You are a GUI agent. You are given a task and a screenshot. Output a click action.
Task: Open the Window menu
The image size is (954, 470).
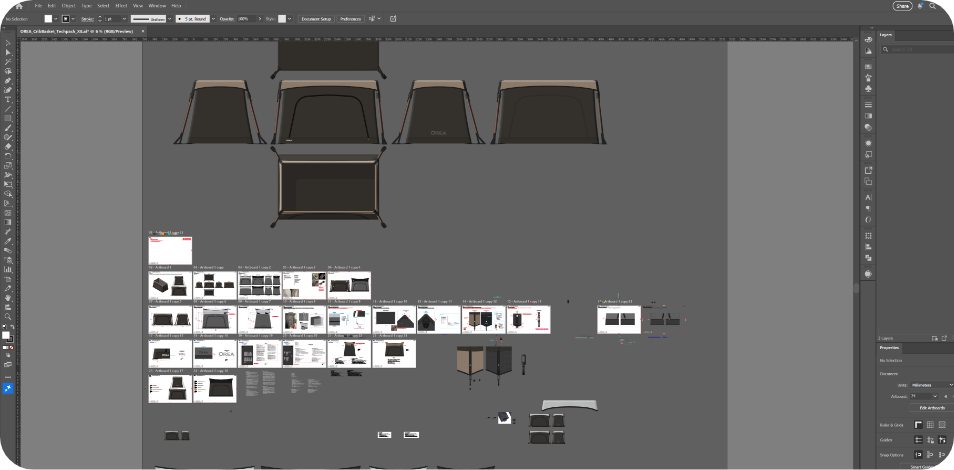point(157,6)
